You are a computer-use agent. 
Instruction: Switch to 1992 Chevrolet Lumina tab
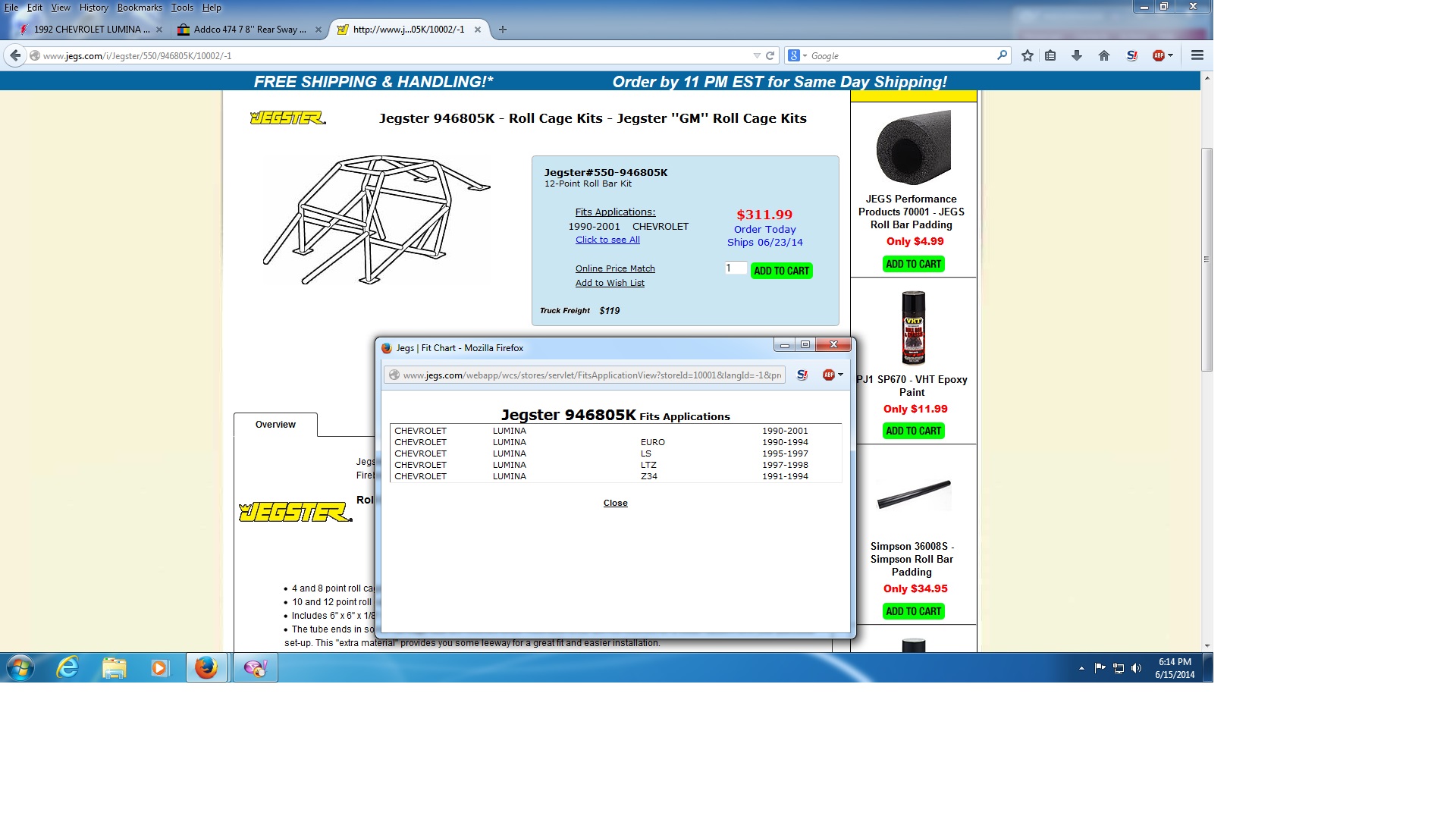click(91, 30)
